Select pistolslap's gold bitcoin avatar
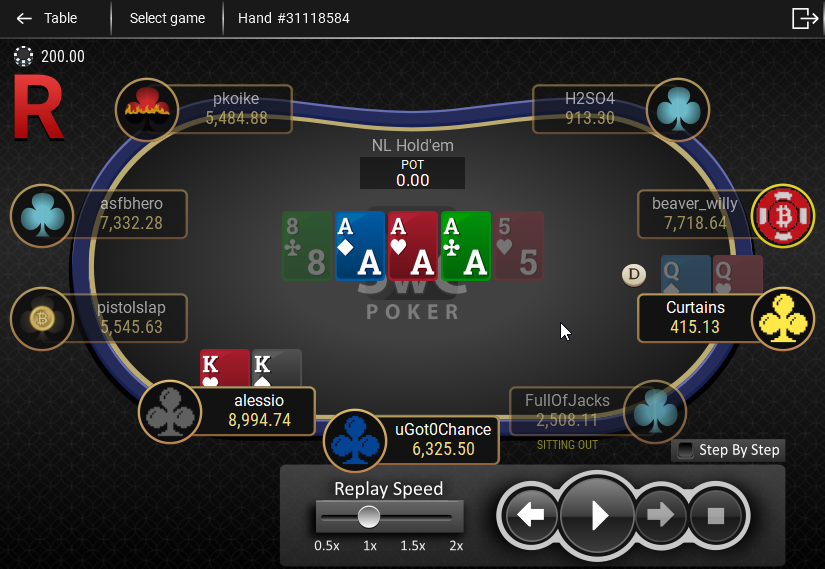This screenshot has width=825, height=569. 42,318
